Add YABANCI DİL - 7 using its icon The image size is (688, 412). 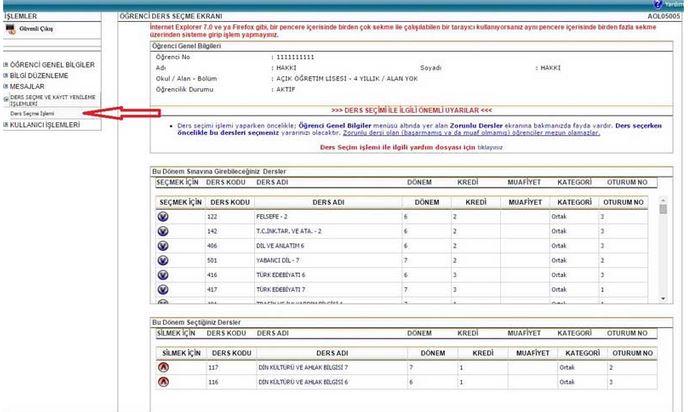point(163,259)
